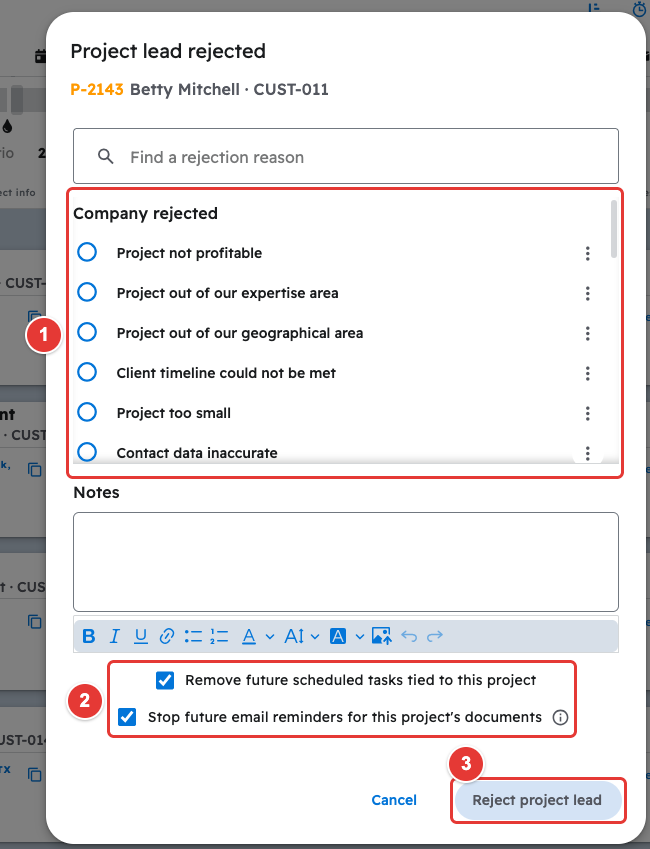Screen dimensions: 650x849
Task: Select Client timeline could not be met
Action: 87,373
